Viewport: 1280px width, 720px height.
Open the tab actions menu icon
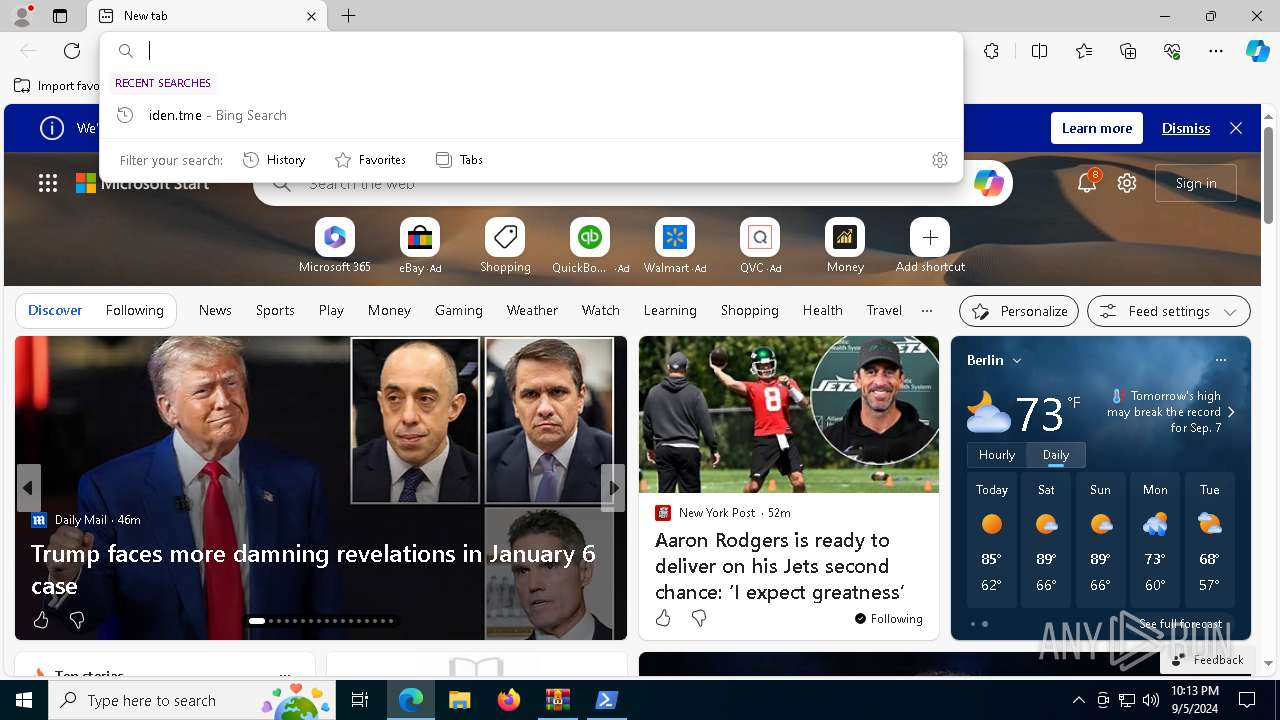(60, 16)
